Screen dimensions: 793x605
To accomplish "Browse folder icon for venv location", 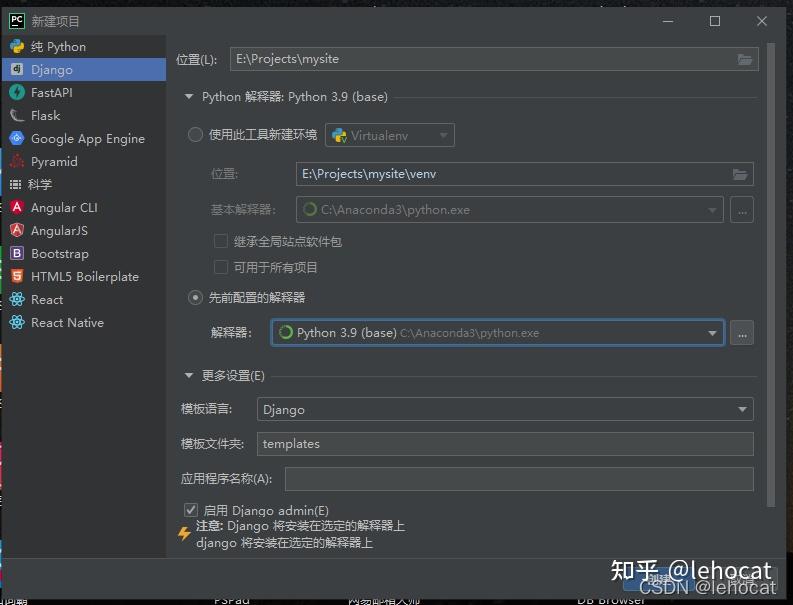I will point(740,175).
